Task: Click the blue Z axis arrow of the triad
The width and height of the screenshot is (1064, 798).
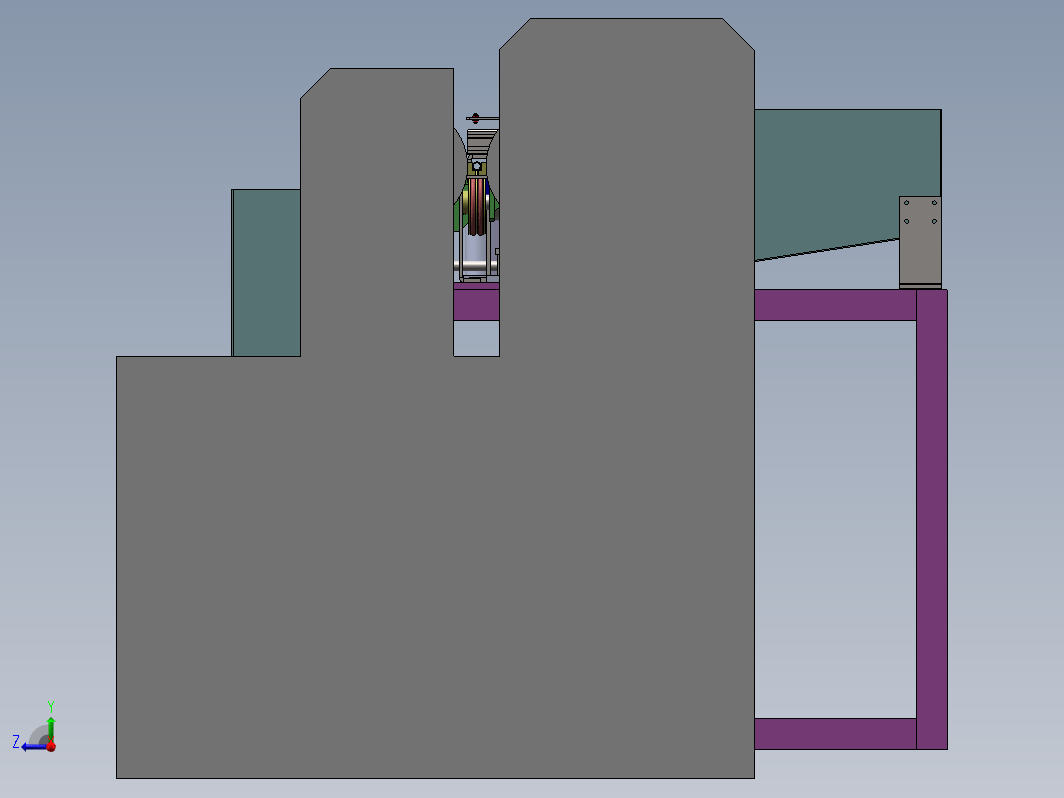Action: click(33, 747)
